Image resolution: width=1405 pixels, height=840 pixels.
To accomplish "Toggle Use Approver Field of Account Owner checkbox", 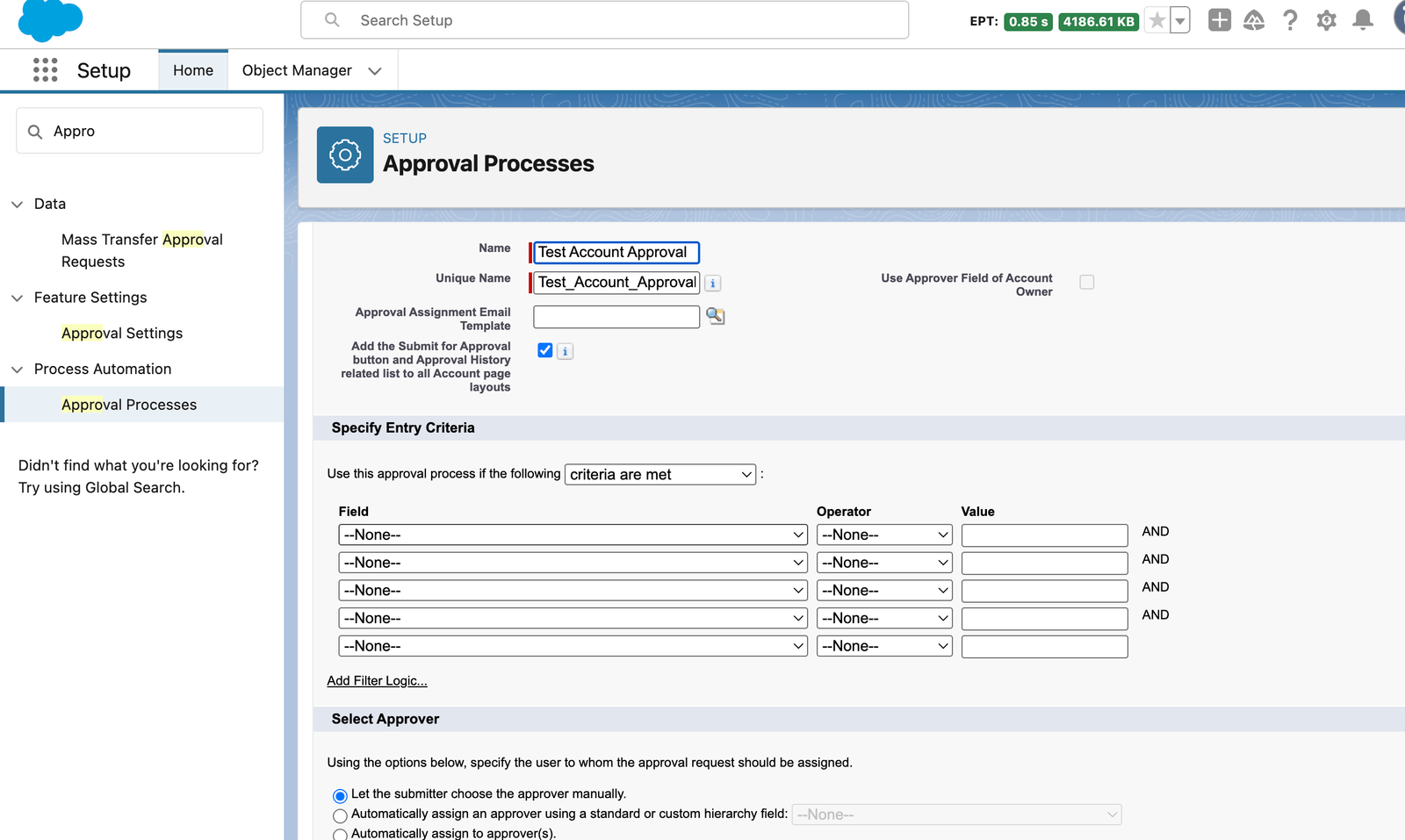I will pos(1087,282).
